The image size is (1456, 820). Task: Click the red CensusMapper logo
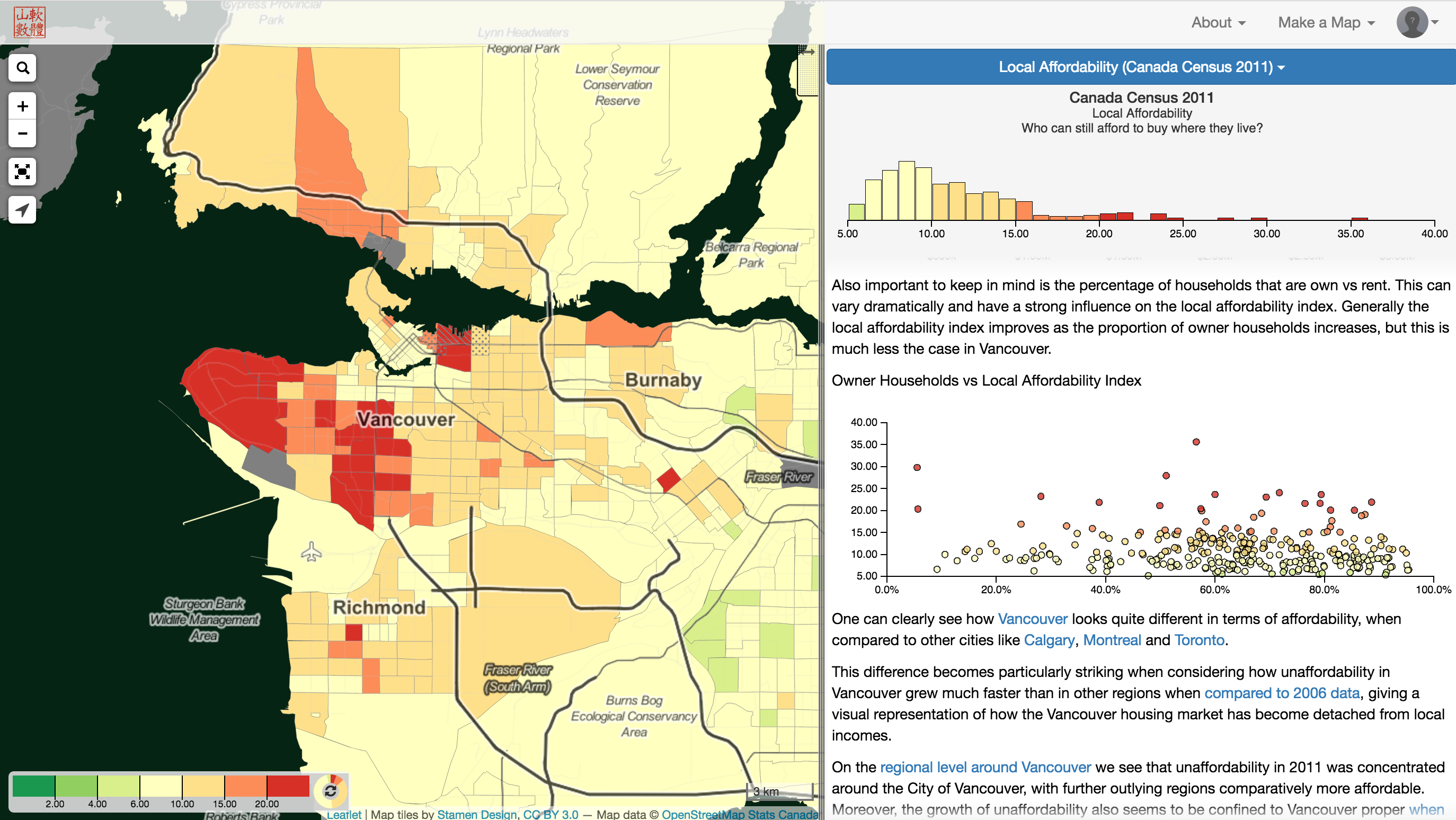[x=29, y=23]
